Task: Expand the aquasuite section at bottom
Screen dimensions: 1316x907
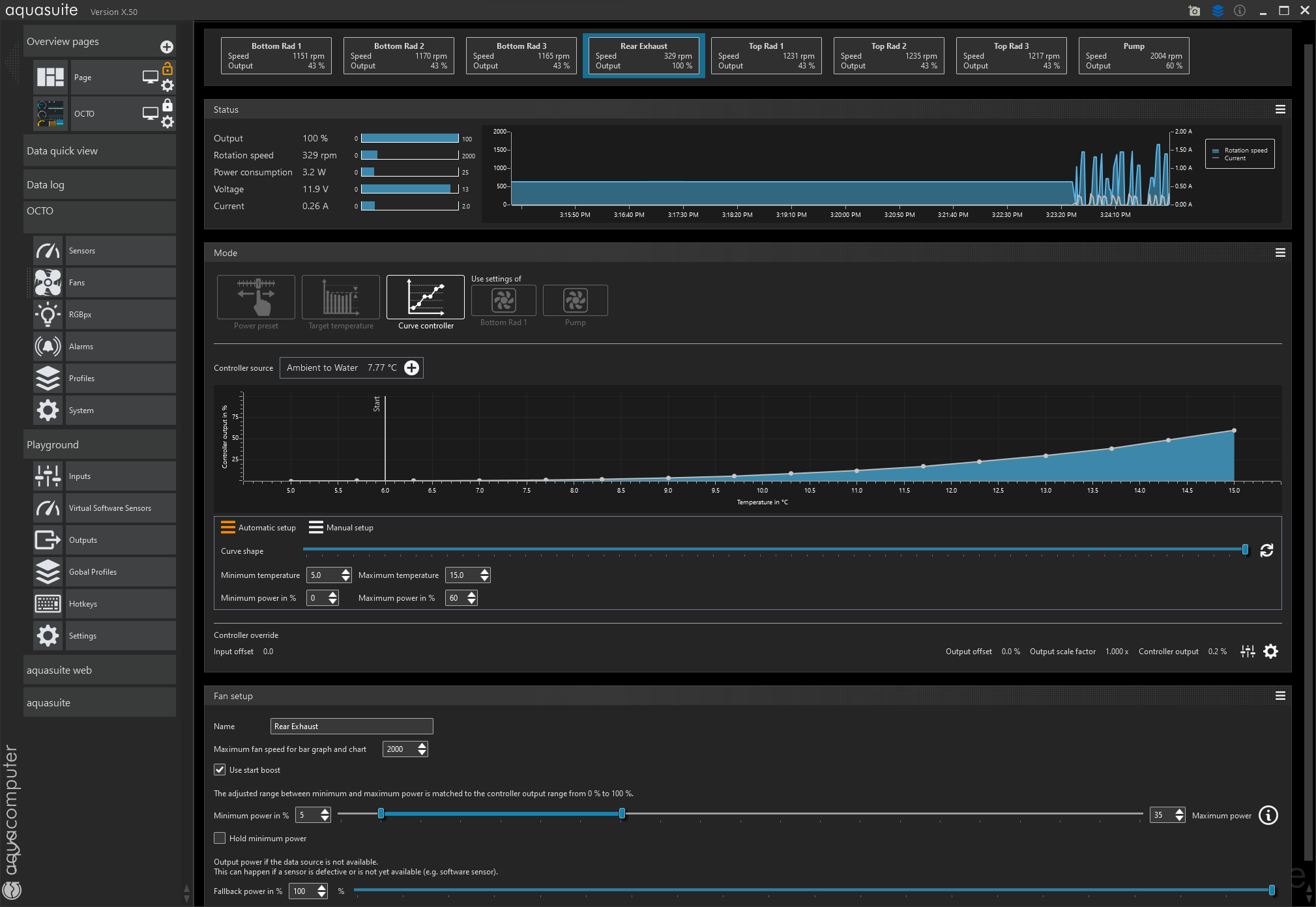Action: click(x=100, y=703)
